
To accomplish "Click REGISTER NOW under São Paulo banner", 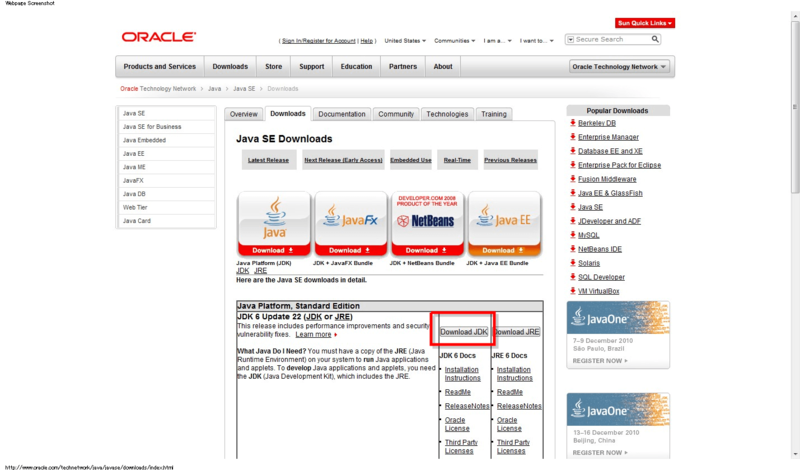I will [x=599, y=361].
